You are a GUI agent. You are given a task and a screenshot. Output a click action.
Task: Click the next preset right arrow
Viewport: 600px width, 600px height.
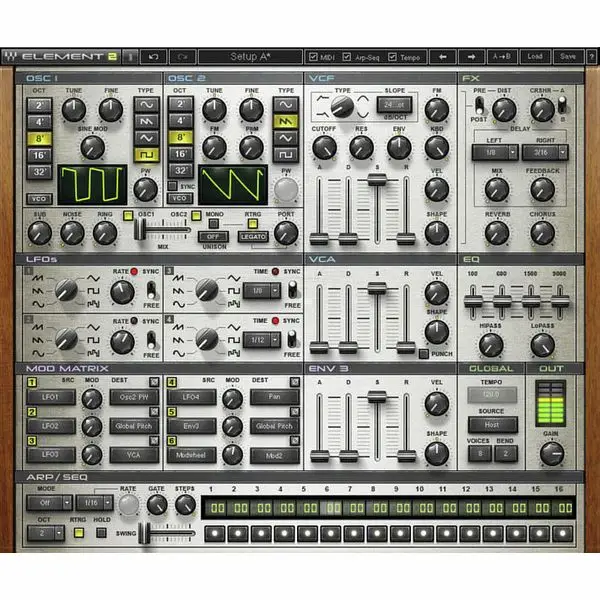(471, 56)
